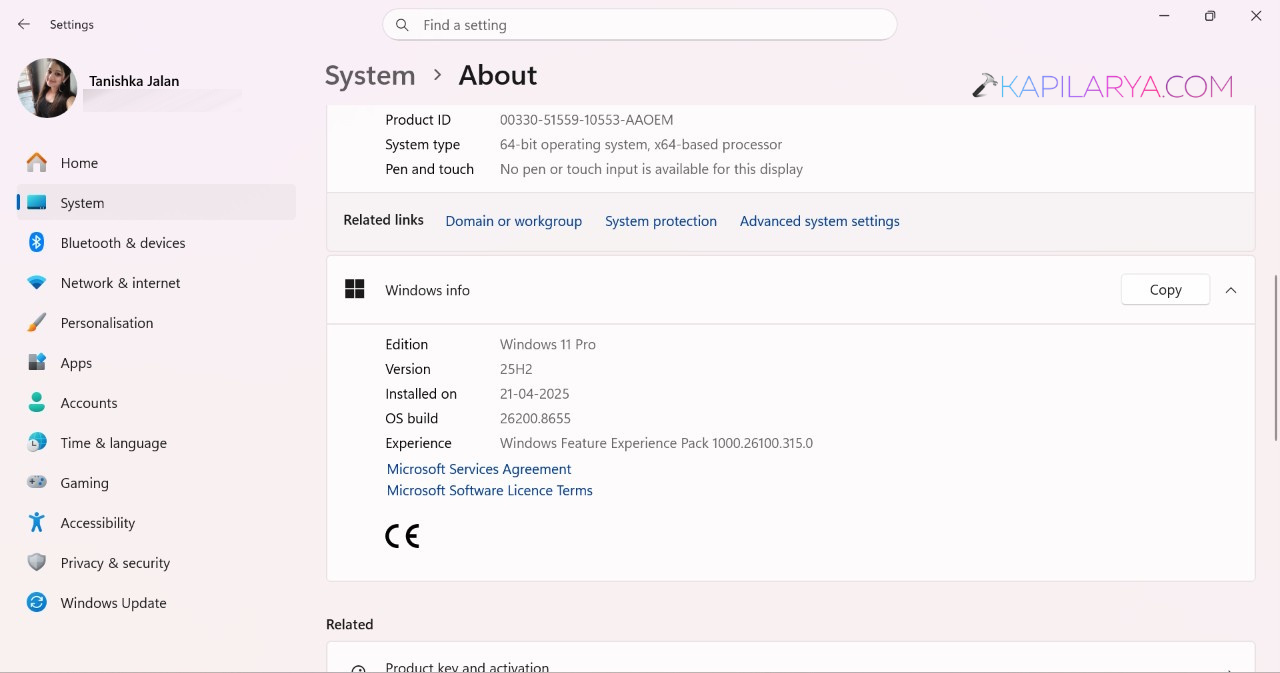Viewport: 1280px width, 673px height.
Task: Collapse the Windows info section chevron
Action: tap(1231, 290)
